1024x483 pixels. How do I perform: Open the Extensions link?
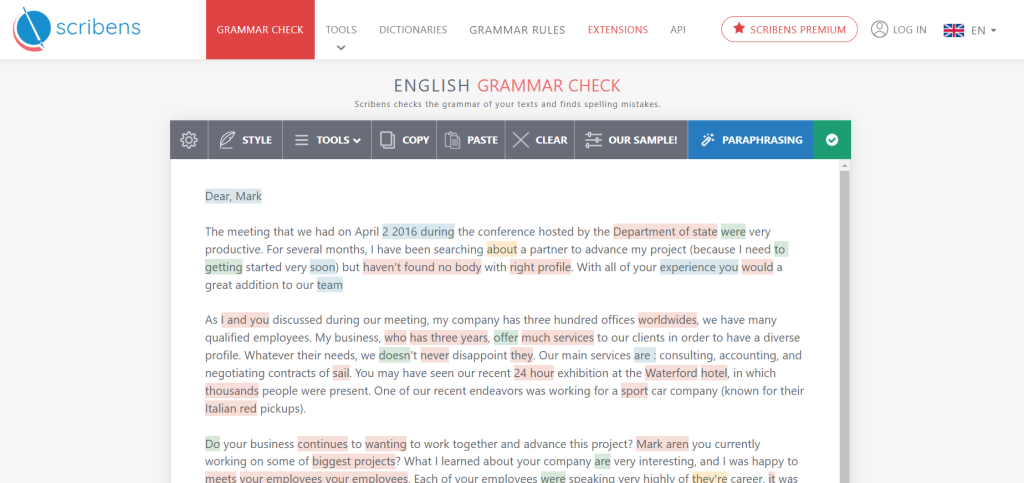(617, 30)
